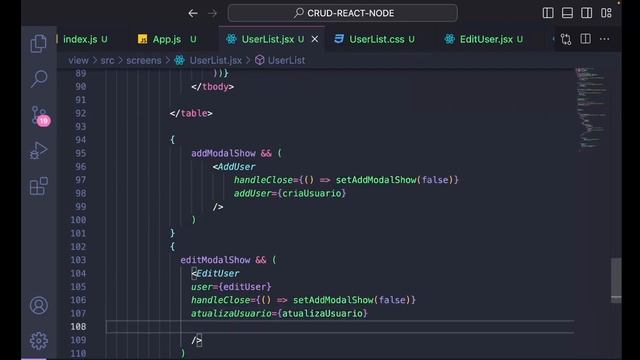Click 'setAddModalShow(false)' on line 97

tap(394, 180)
